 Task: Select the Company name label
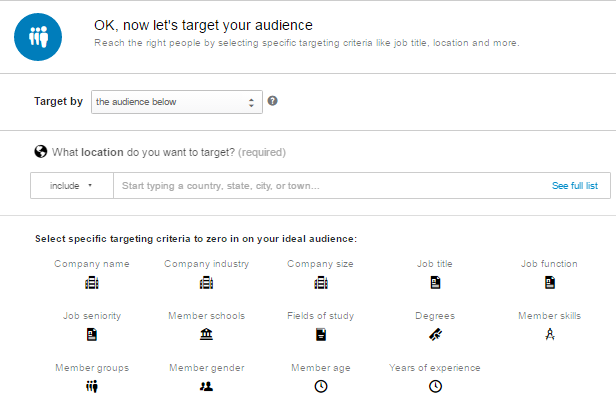[x=92, y=264]
